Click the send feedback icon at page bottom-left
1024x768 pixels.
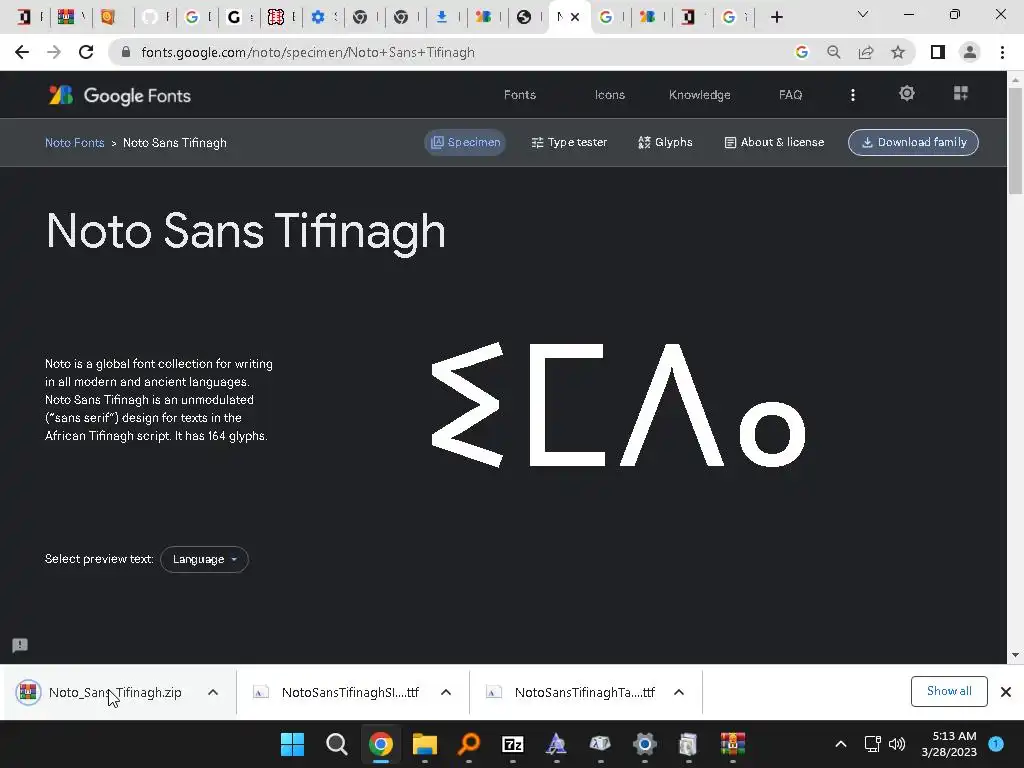20,645
